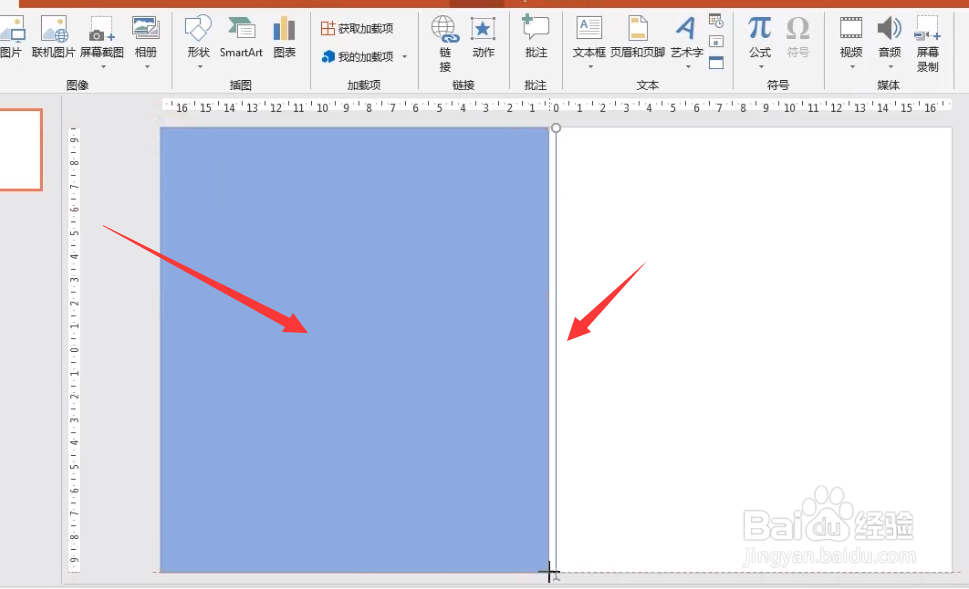The height and width of the screenshot is (589, 969).
Task: Click the 文本框 text box icon
Action: point(589,28)
